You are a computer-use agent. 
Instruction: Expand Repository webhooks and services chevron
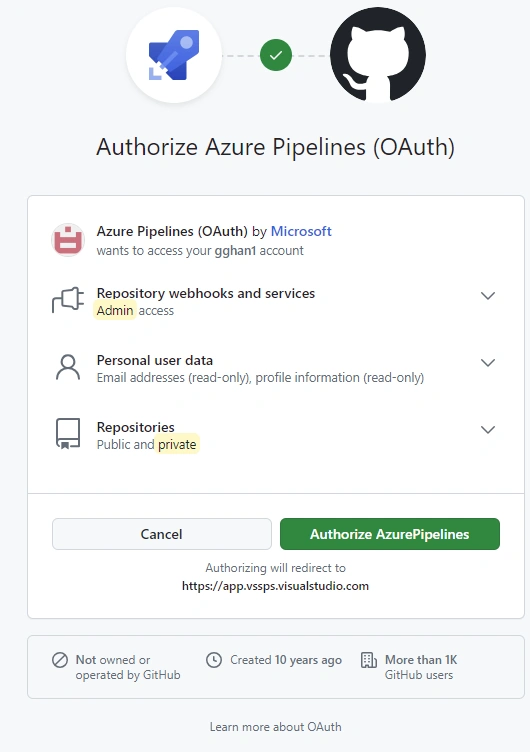[488, 295]
